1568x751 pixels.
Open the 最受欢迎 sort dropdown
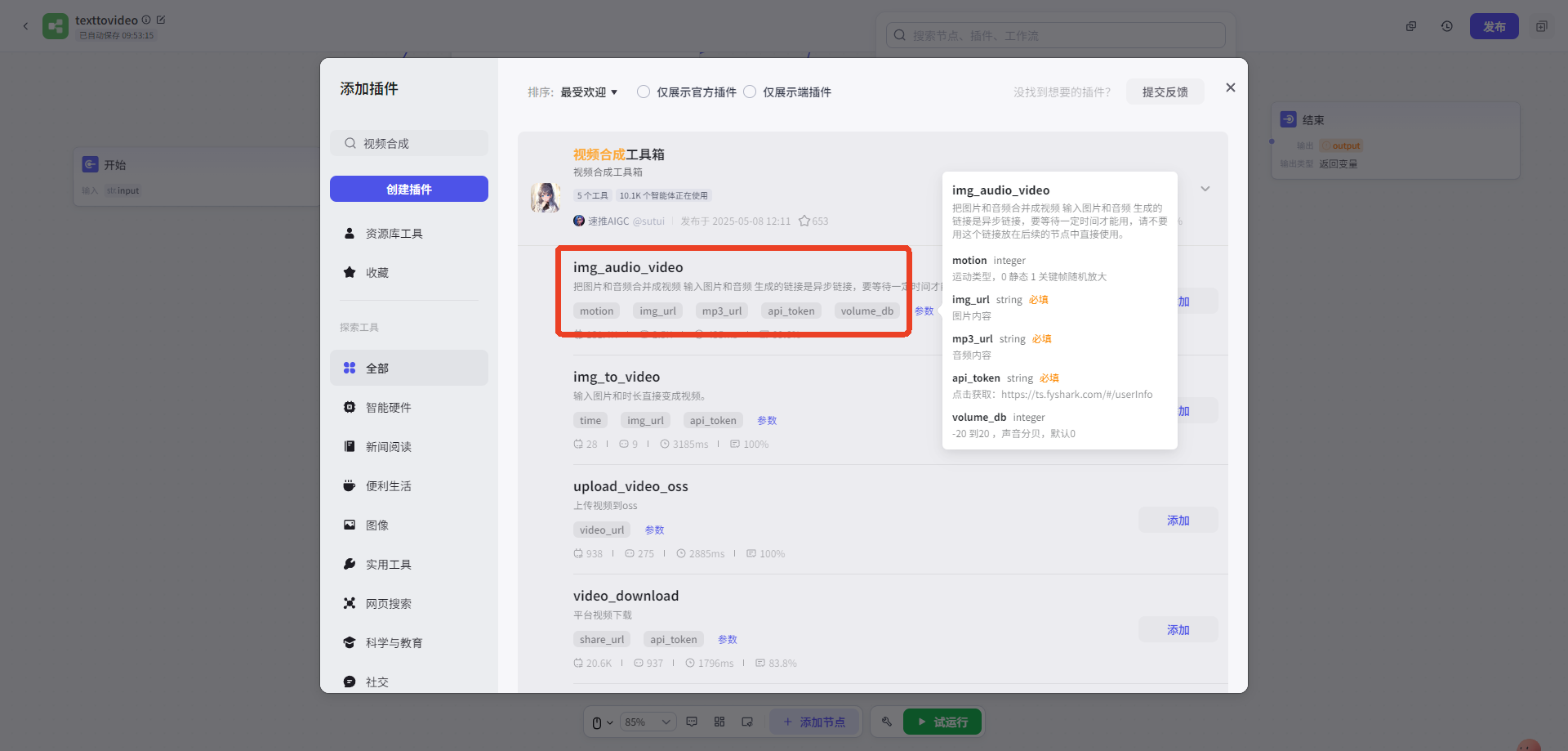coord(589,92)
